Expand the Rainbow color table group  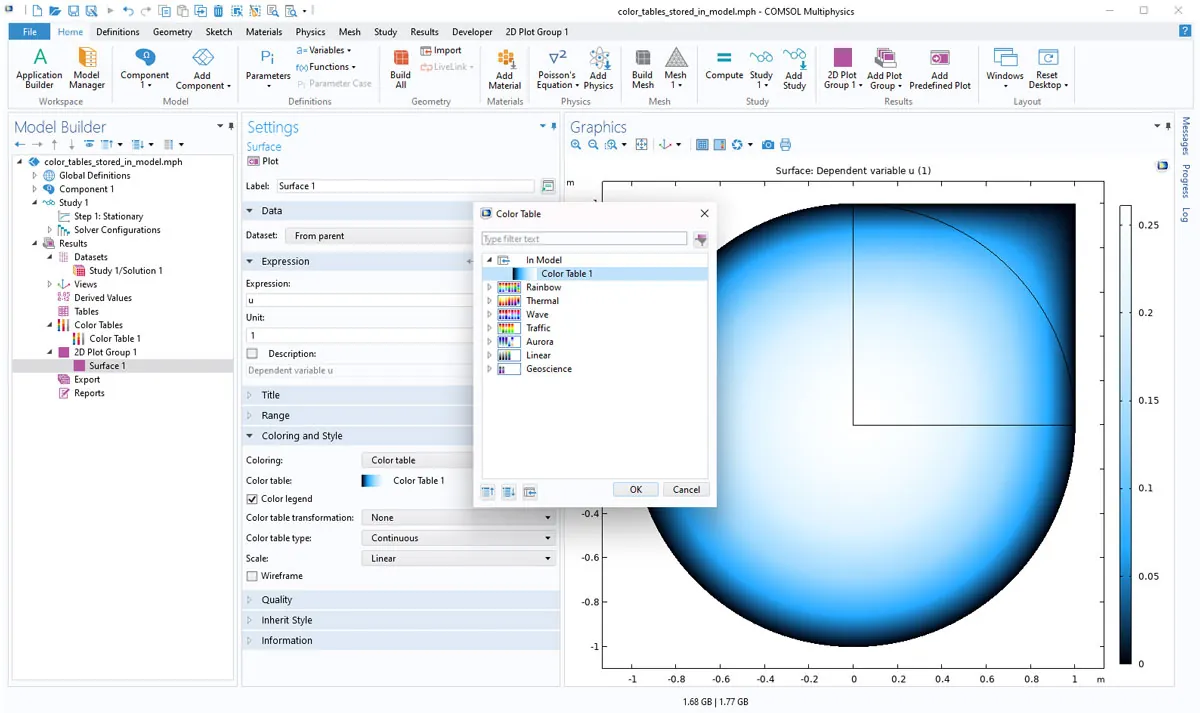point(490,288)
